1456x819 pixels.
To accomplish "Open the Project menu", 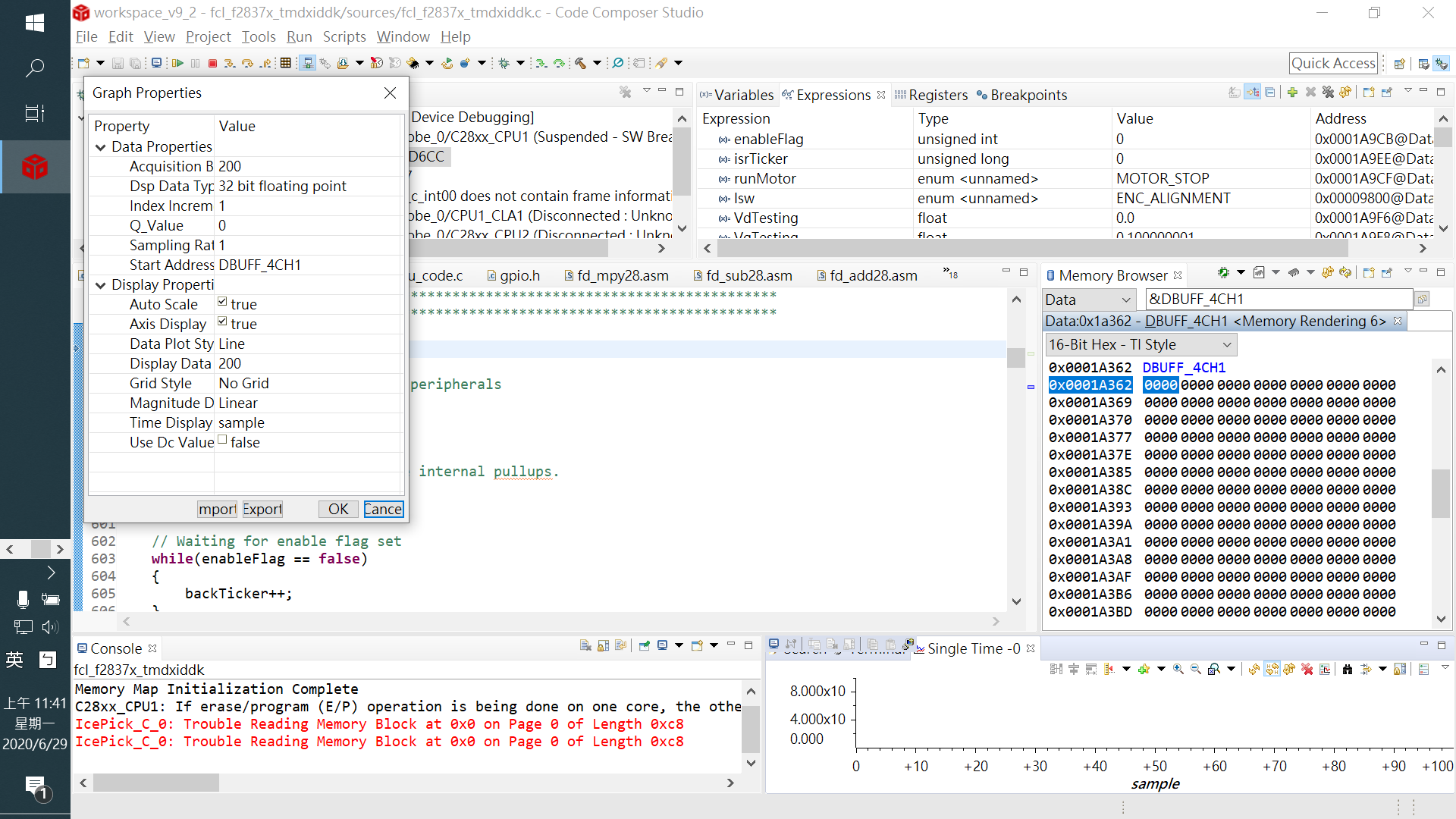I will point(208,36).
